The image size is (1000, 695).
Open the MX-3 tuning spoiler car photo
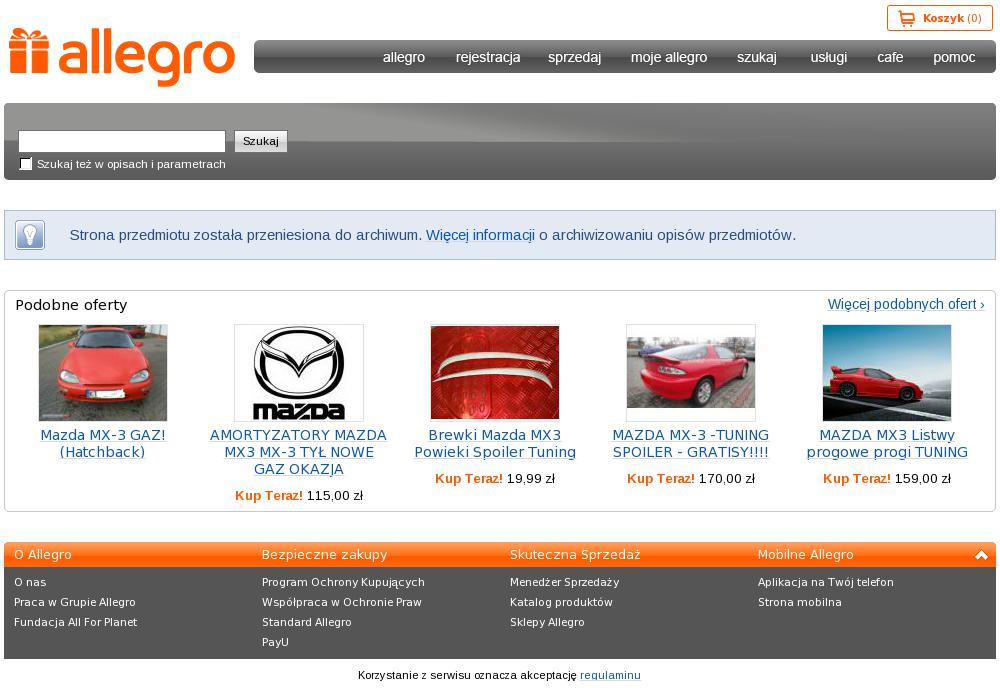[691, 373]
